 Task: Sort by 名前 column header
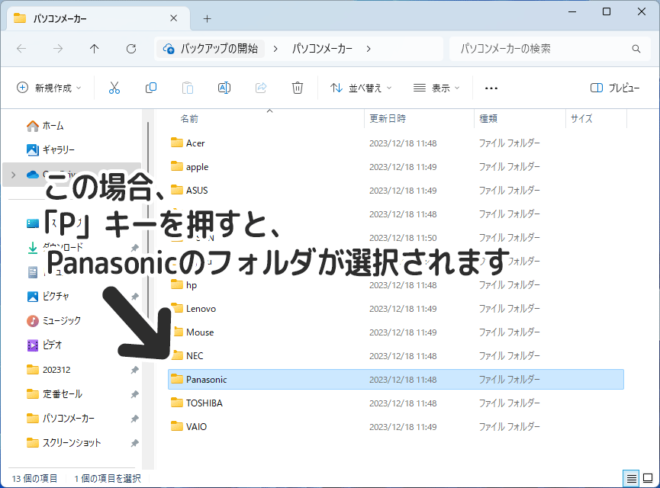189,119
